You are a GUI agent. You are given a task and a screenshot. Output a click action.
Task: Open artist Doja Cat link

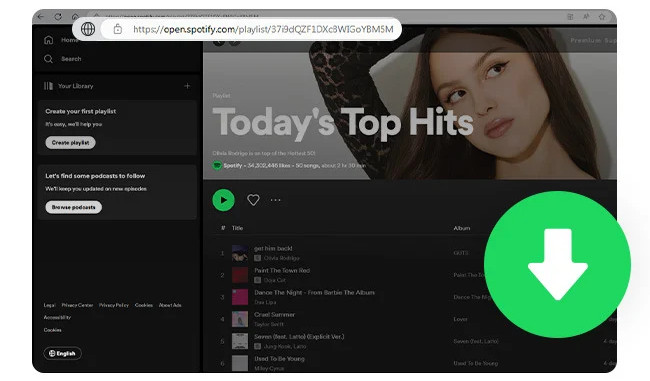tap(274, 280)
